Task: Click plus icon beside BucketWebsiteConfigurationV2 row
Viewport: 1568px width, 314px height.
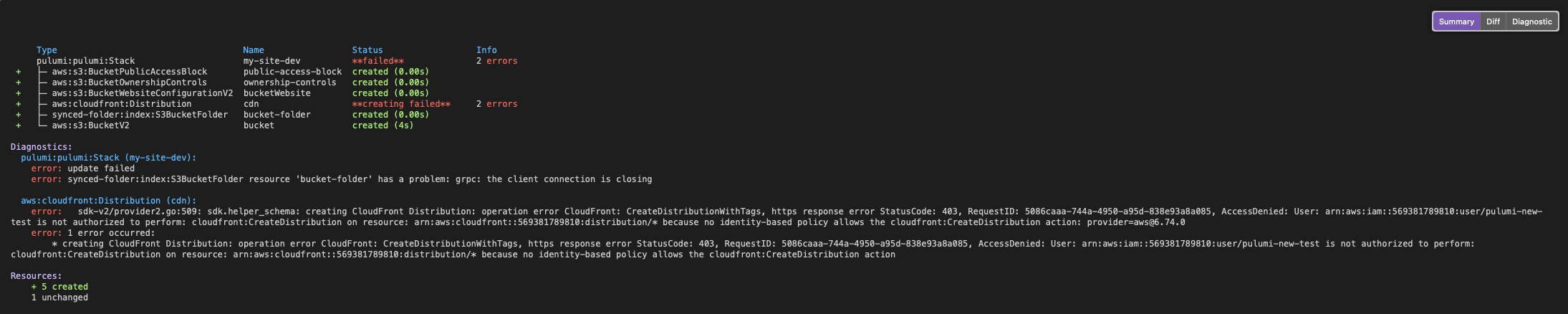Action: (19, 93)
